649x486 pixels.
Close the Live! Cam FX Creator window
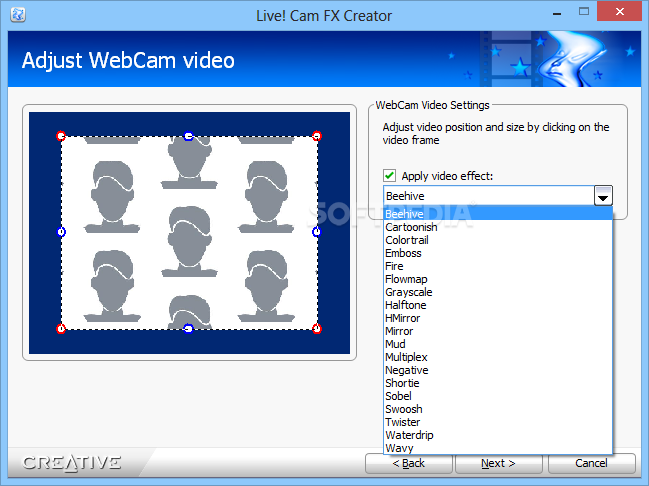620,12
